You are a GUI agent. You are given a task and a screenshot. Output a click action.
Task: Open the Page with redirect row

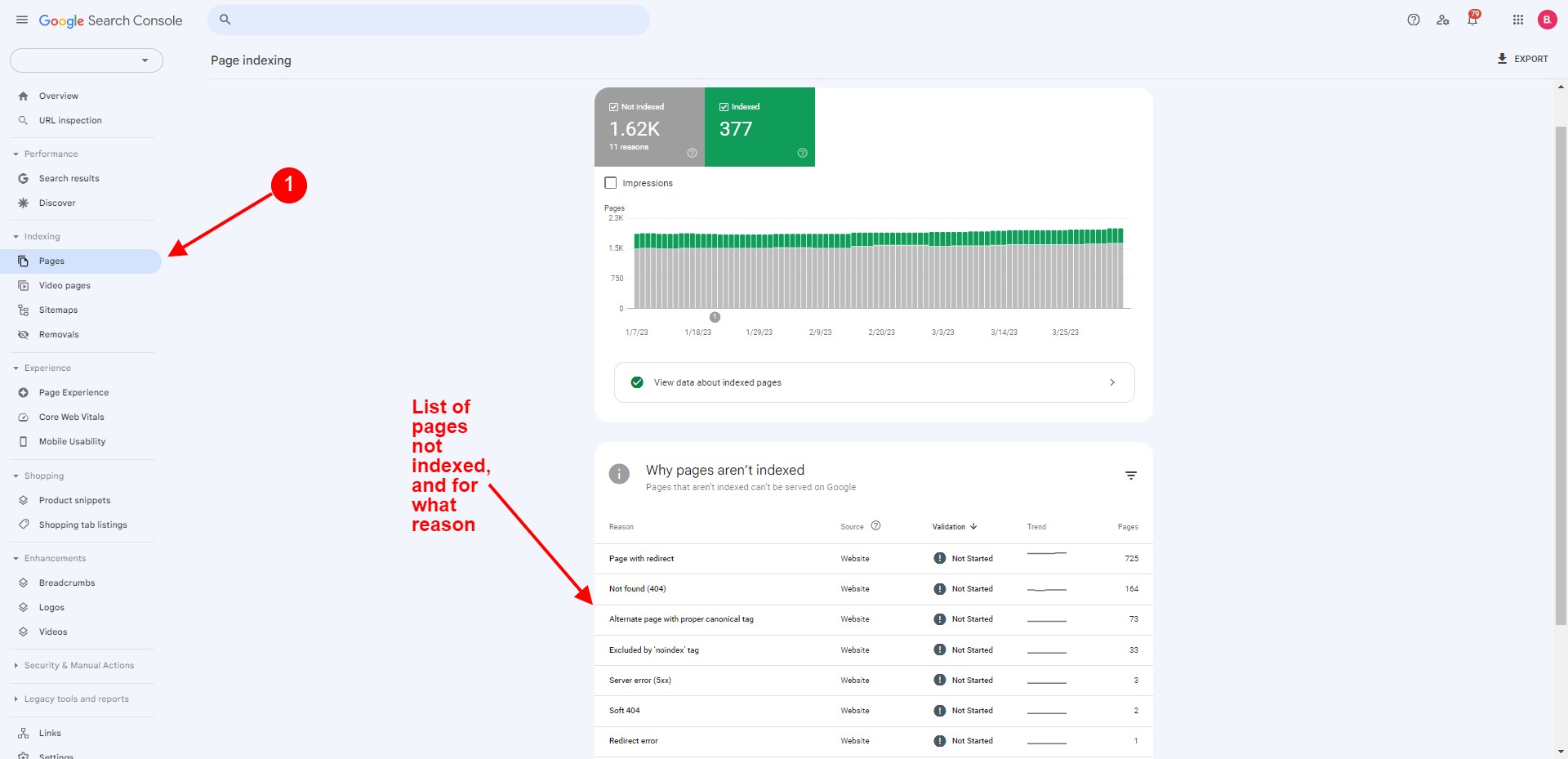click(x=874, y=559)
